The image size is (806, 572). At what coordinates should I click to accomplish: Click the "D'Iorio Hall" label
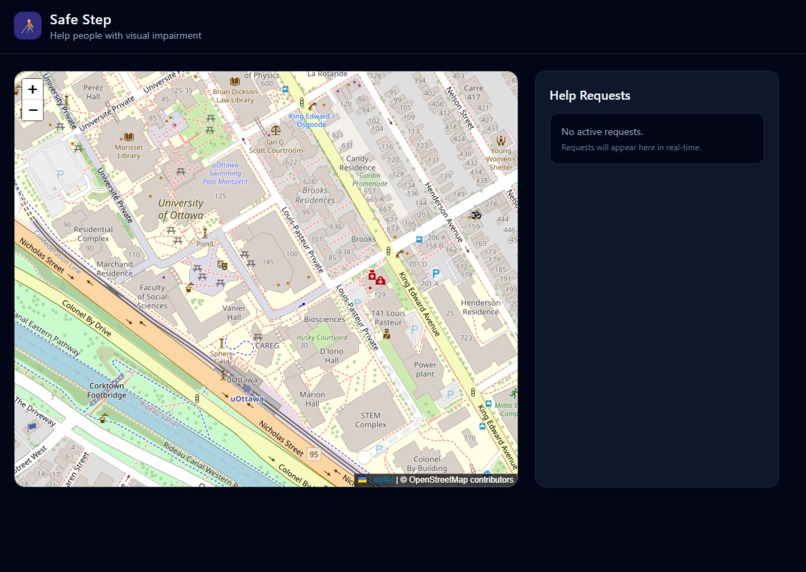point(332,356)
